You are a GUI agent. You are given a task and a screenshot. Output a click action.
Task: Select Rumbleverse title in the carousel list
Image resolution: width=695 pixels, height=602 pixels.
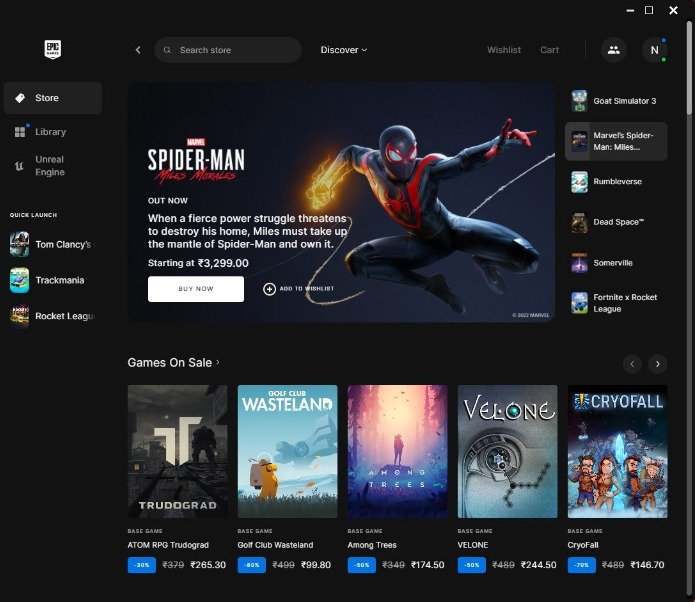point(617,182)
